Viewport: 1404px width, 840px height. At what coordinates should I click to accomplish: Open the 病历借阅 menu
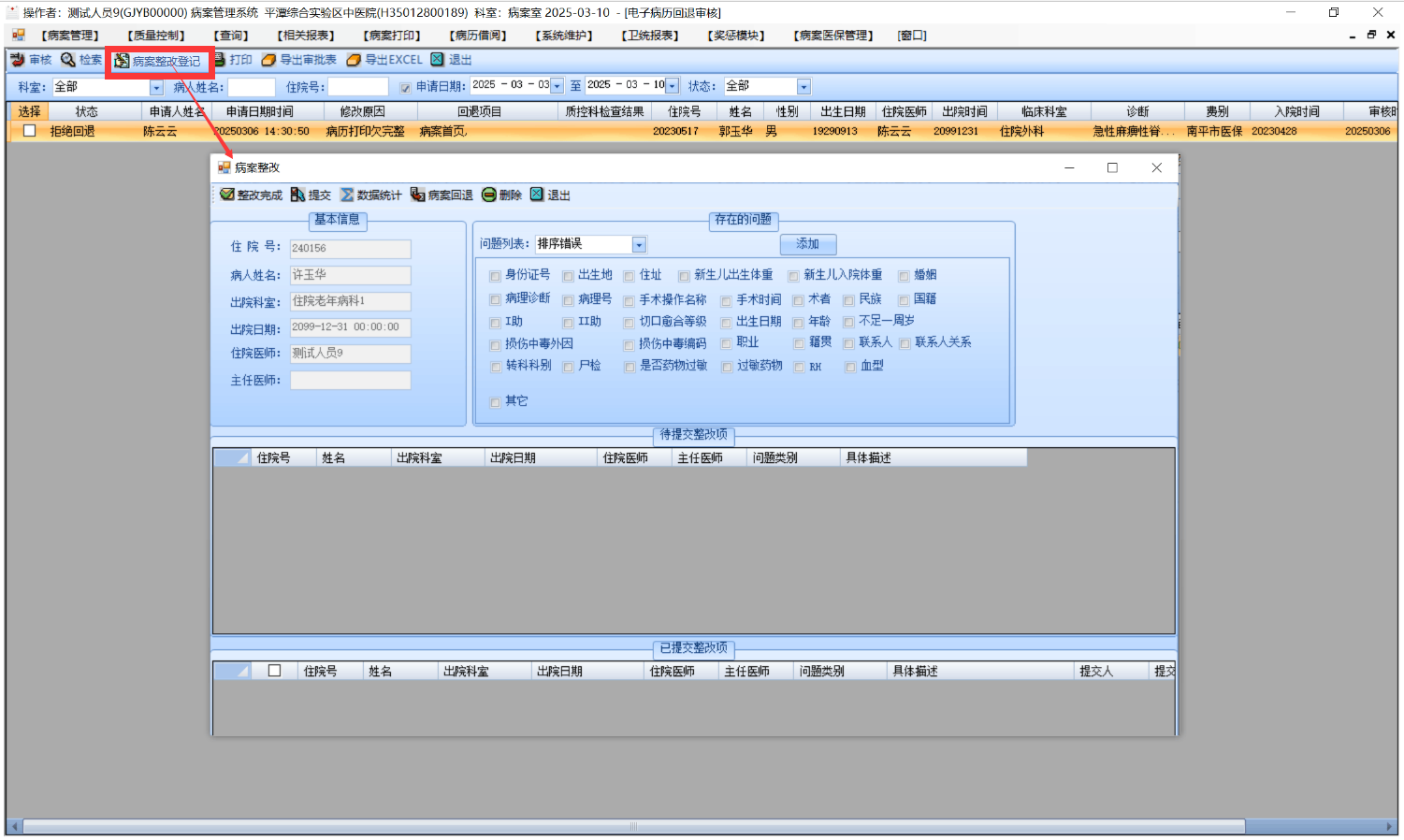tap(478, 36)
